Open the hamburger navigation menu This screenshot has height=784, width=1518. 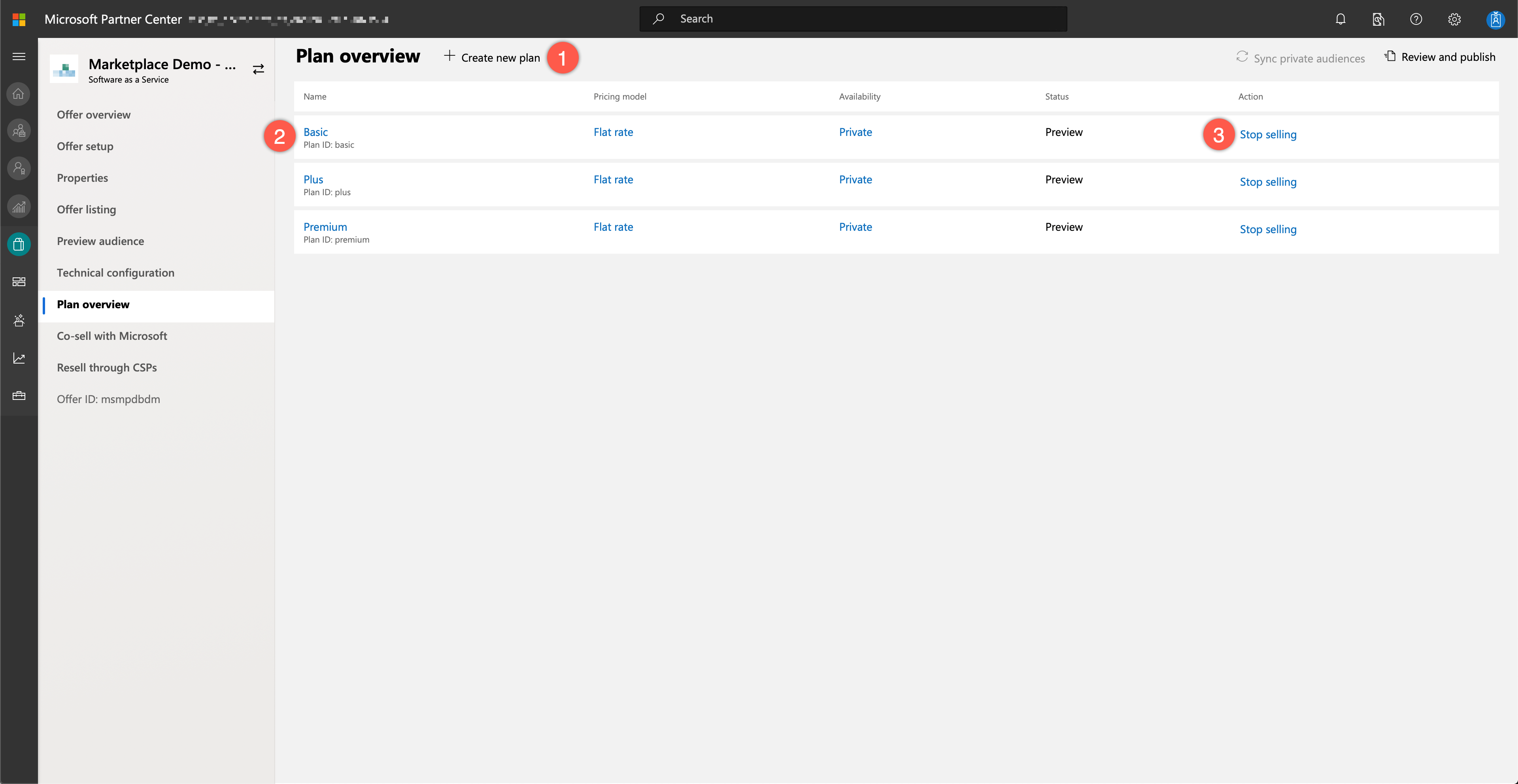point(19,57)
